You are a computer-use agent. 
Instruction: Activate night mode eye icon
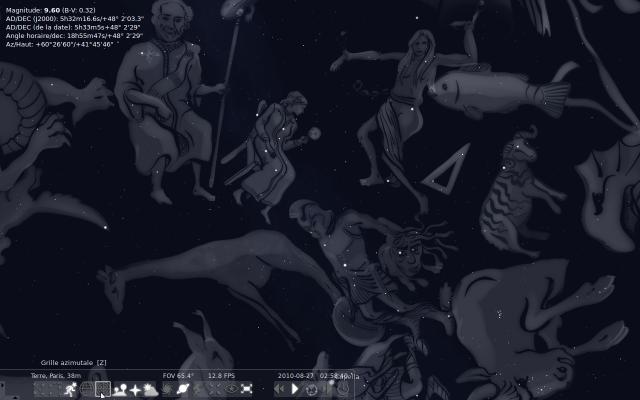point(231,389)
